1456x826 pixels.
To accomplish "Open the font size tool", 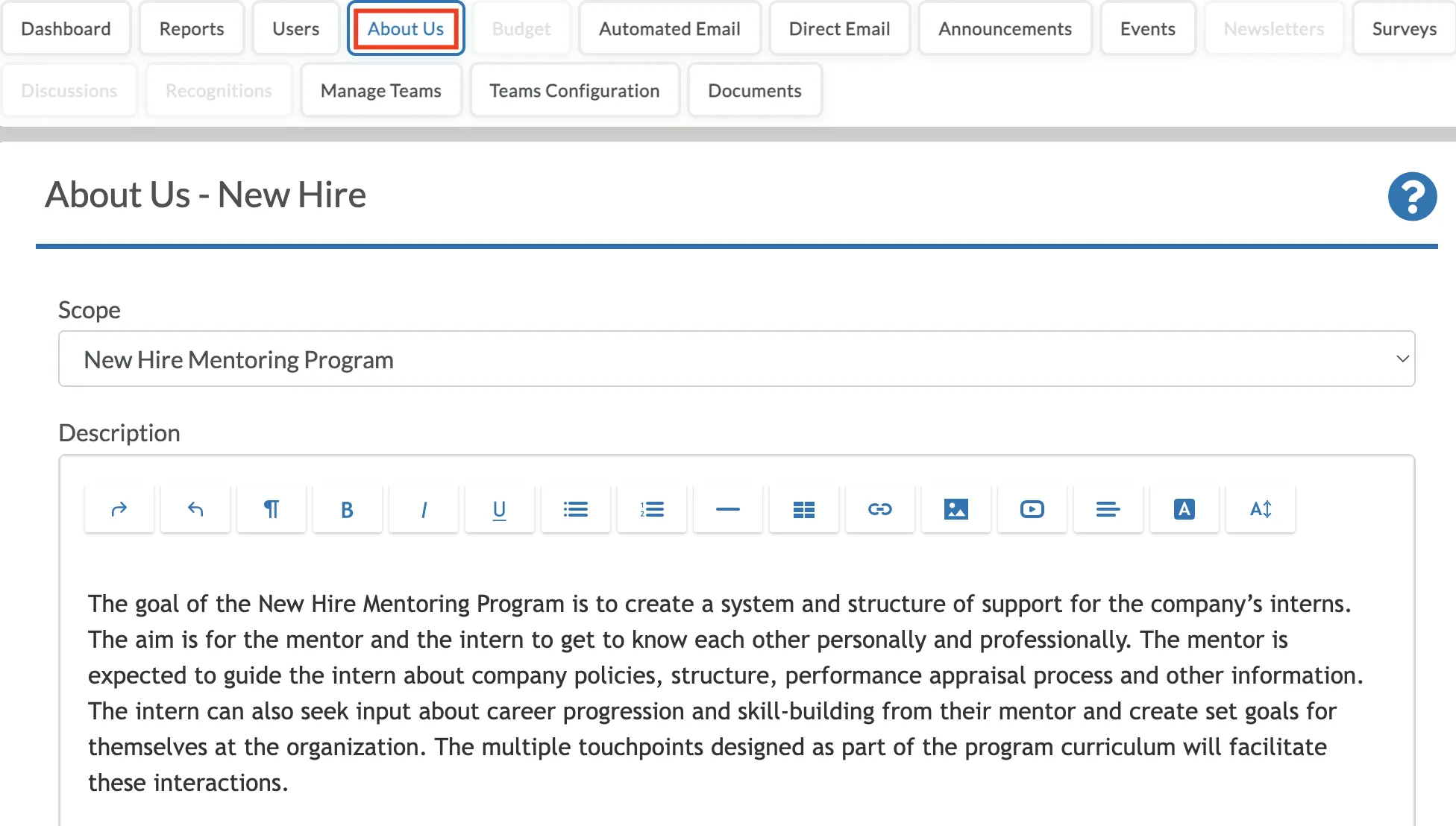I will (1261, 509).
